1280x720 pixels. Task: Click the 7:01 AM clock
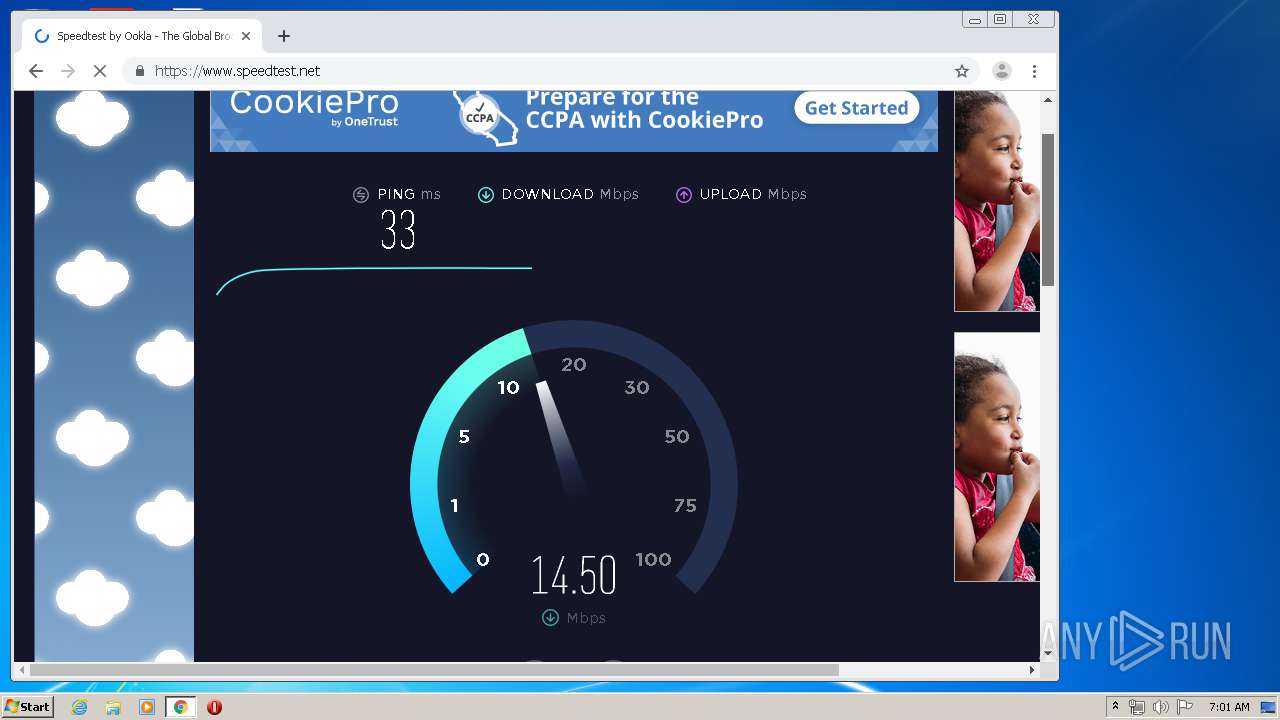pos(1229,707)
